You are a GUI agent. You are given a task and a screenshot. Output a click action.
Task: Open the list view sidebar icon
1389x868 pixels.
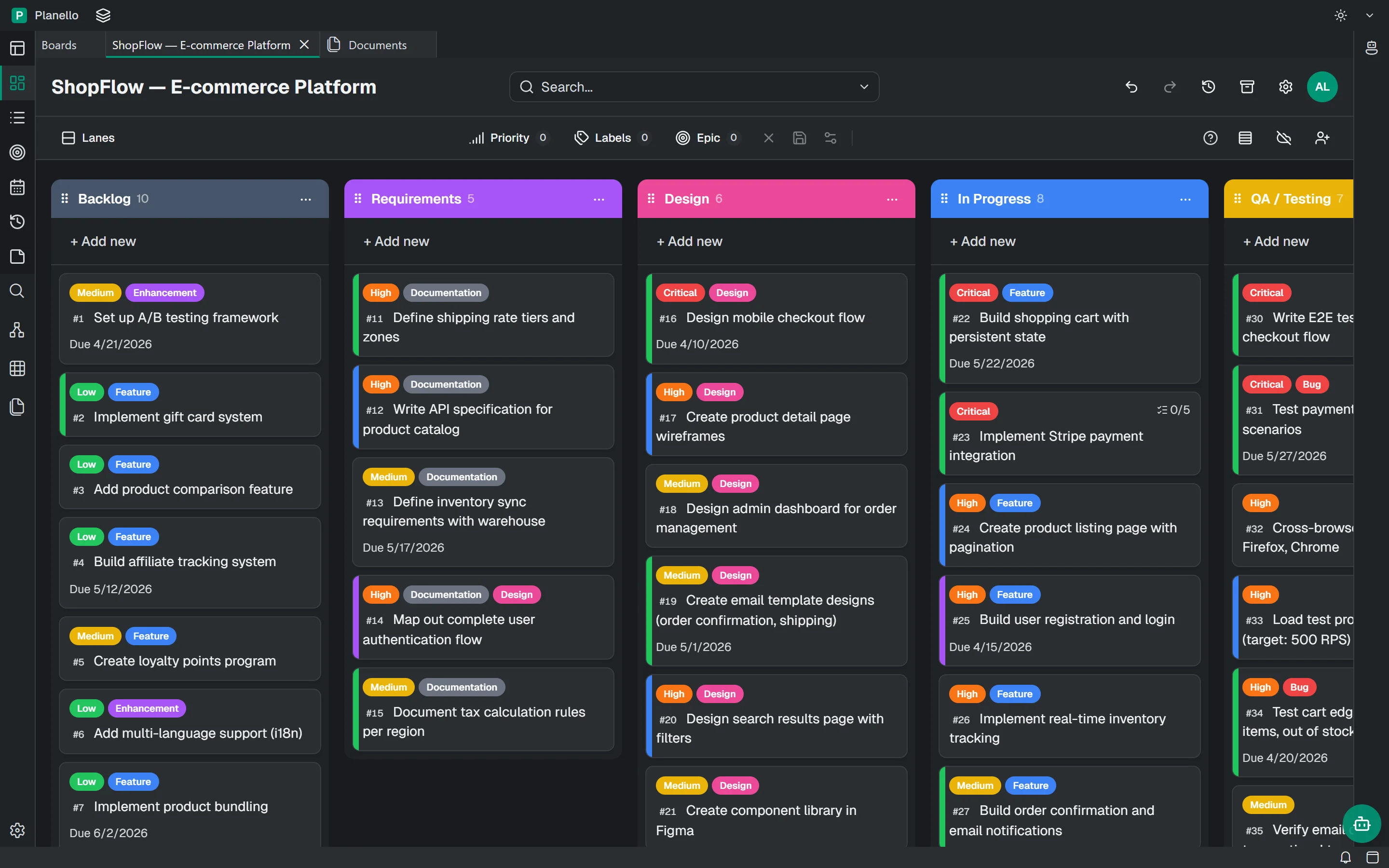click(x=17, y=118)
